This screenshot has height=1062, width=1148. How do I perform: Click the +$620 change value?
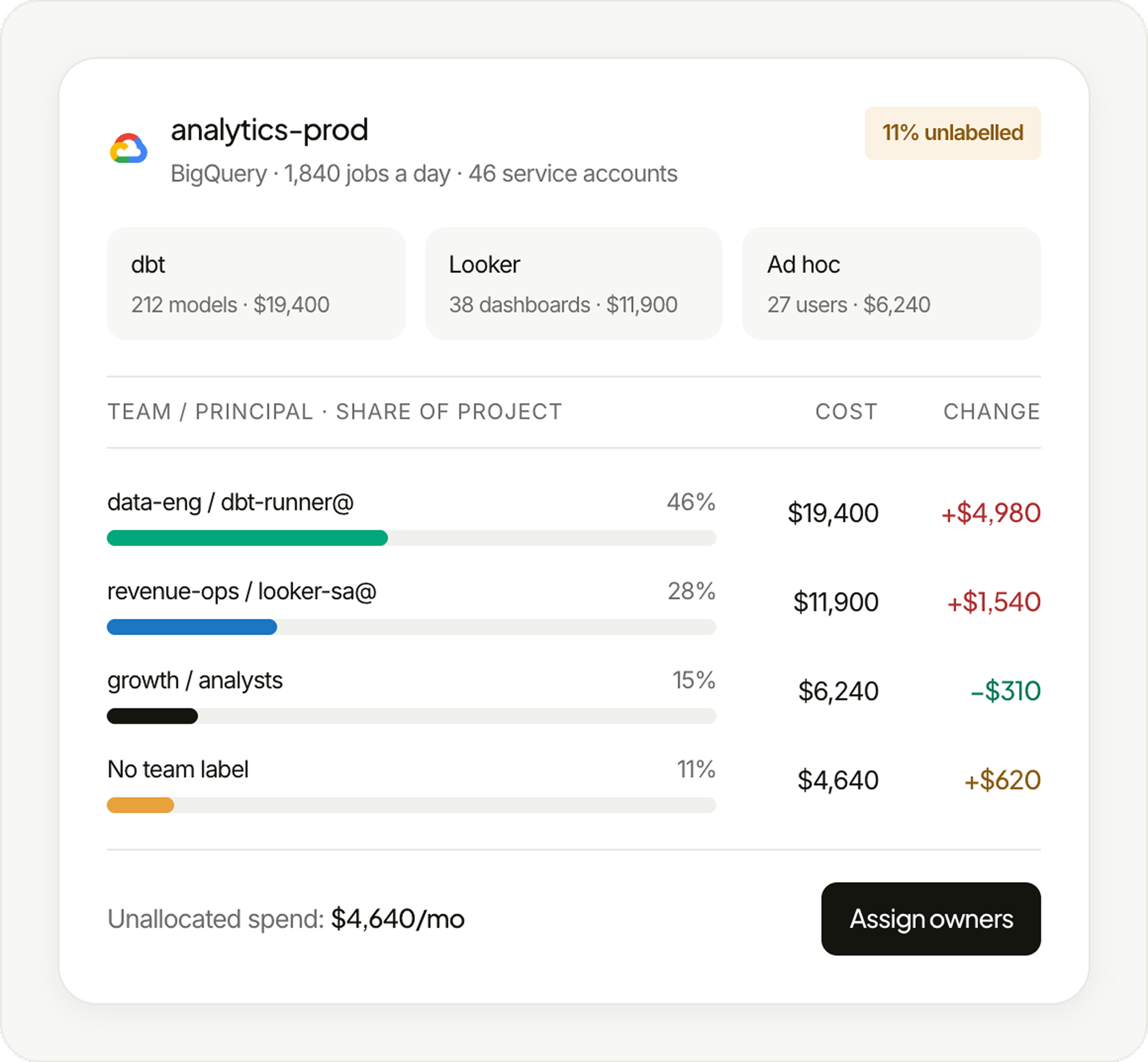click(1003, 781)
